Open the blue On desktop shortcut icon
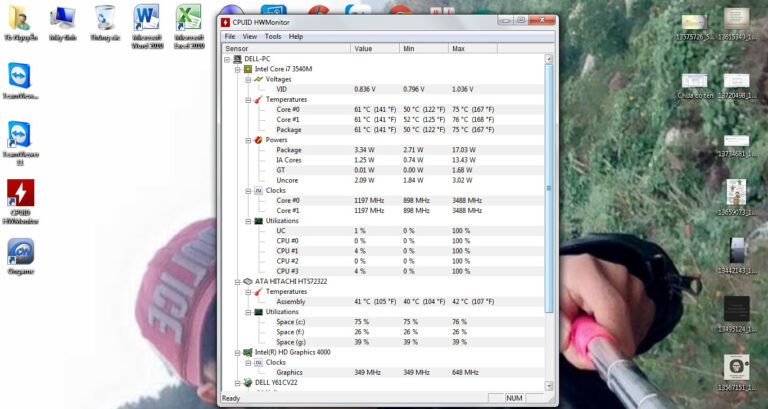The image size is (768, 409). point(20,256)
